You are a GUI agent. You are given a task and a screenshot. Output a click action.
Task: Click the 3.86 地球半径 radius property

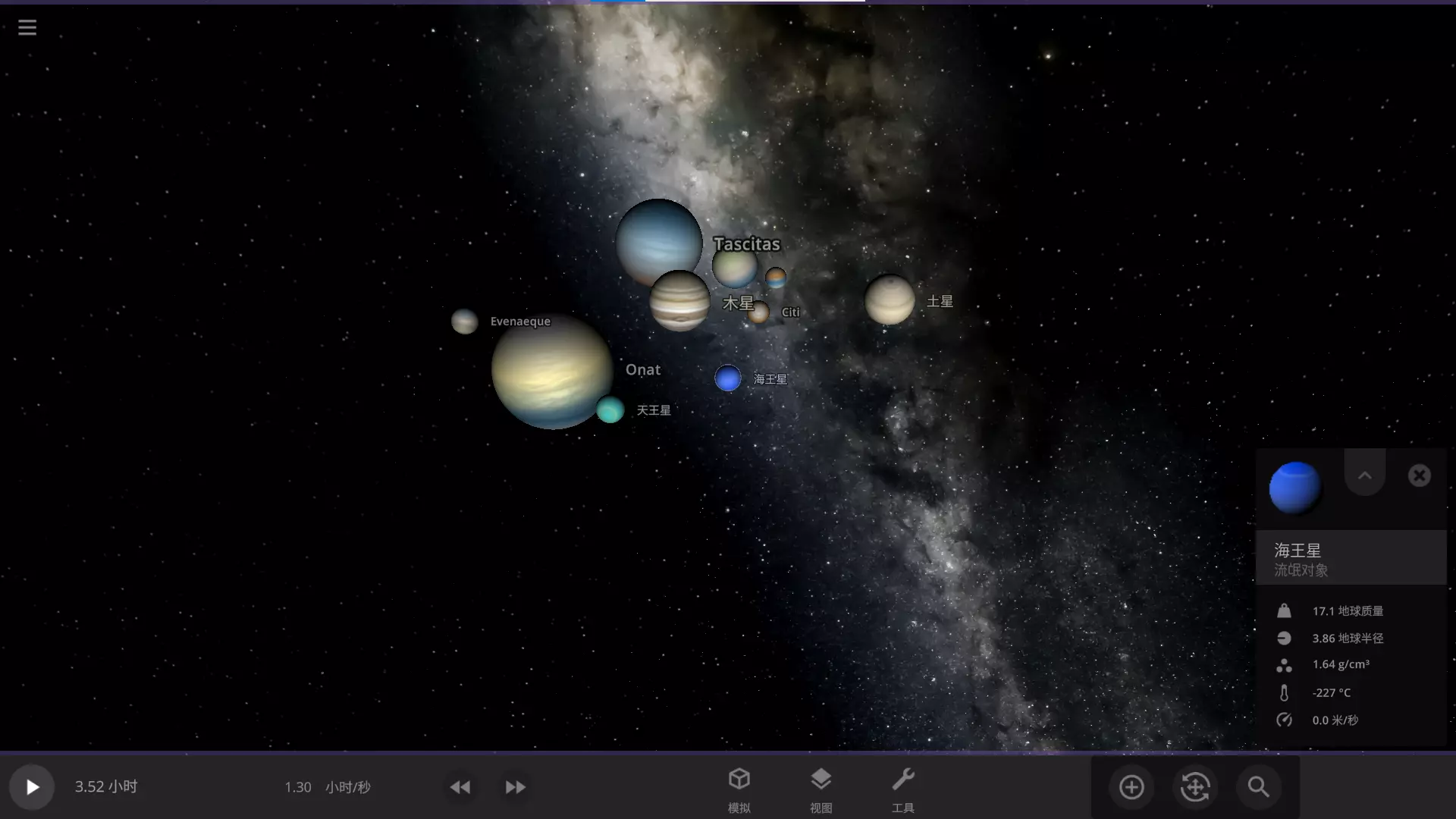coord(1348,639)
